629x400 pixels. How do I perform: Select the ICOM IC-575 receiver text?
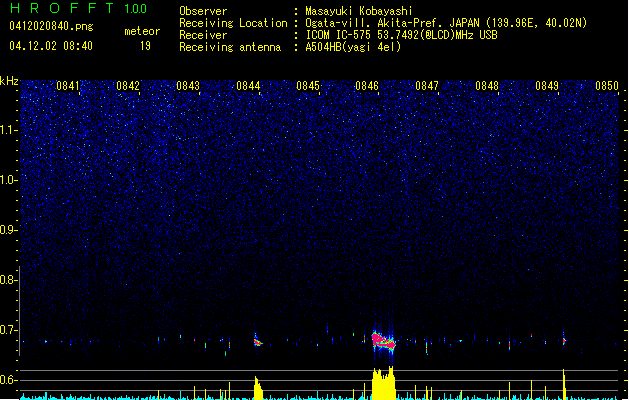401,35
